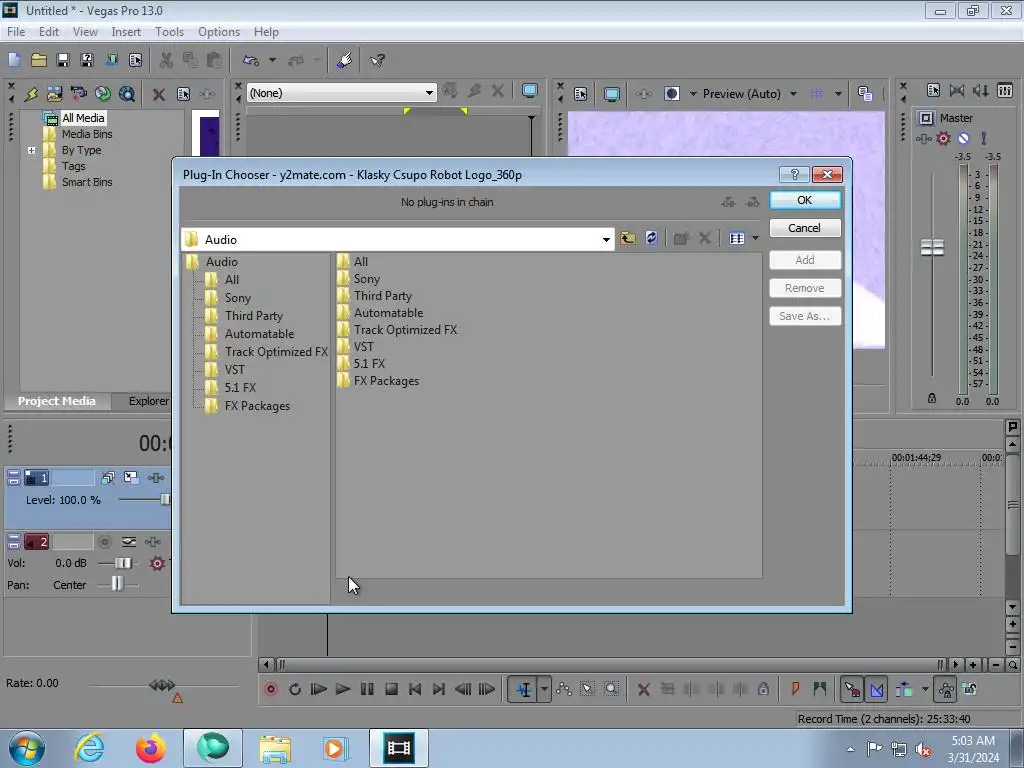Click Cancel in Plug-In Chooser
Screen dimensions: 1024x768
805,228
